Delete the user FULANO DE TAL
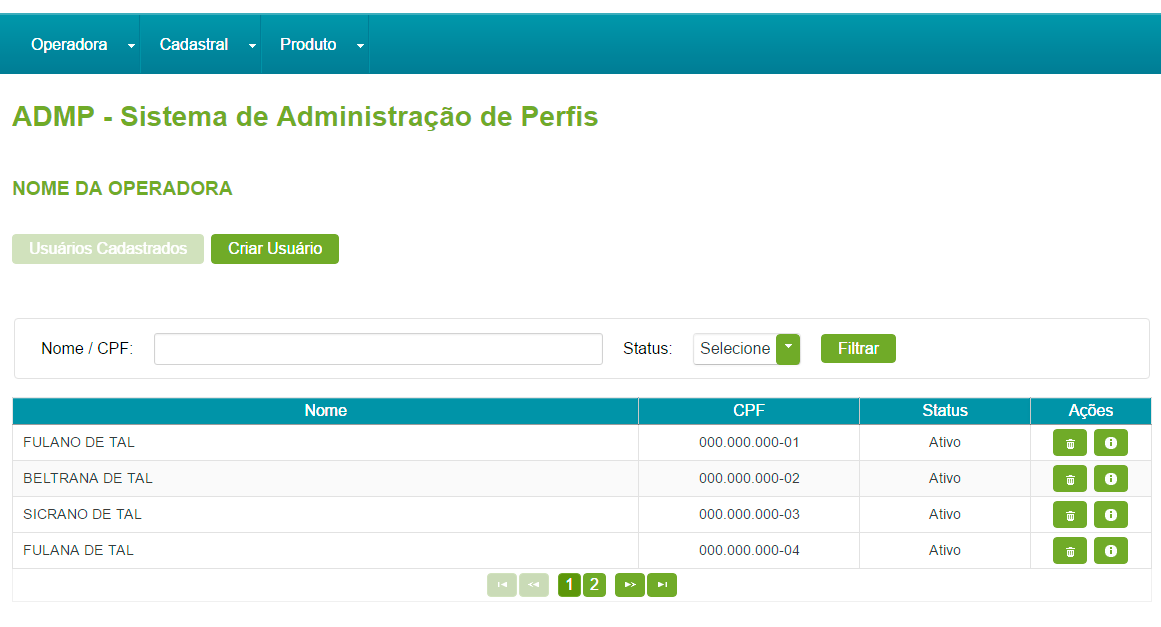Screen dimensions: 1161x627 [x=1069, y=442]
